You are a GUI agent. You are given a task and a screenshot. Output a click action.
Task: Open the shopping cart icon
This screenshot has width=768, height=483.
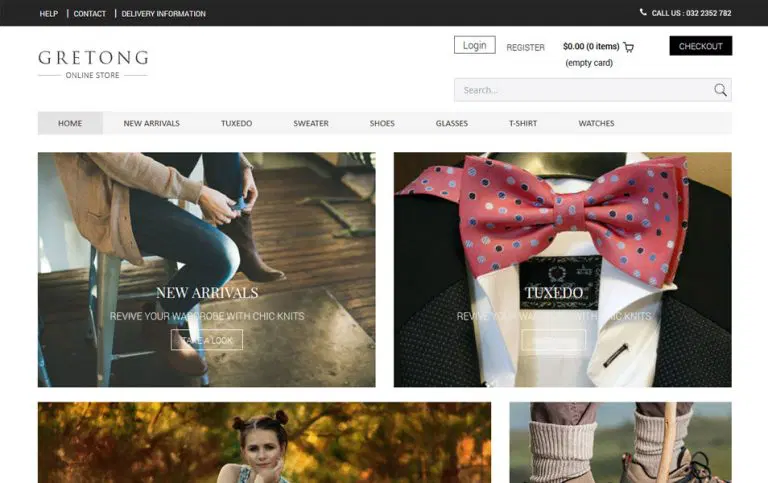tap(629, 47)
